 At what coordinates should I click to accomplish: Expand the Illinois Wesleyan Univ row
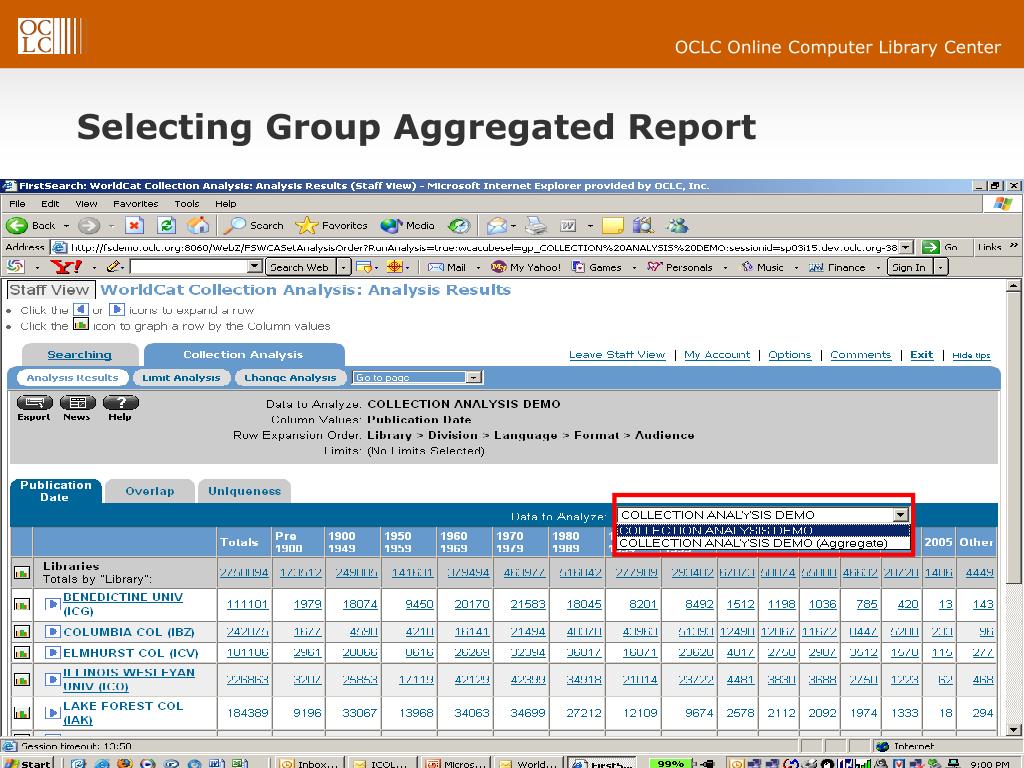click(53, 679)
